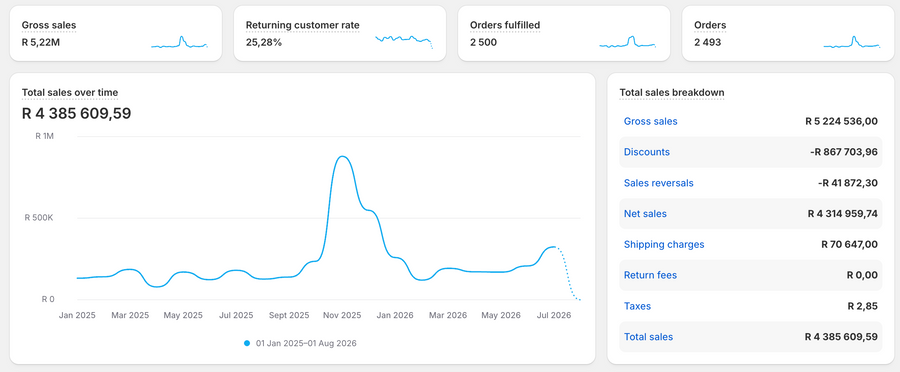Viewport: 900px width, 372px height.
Task: Open the Net sales link
Action: pyautogui.click(x=645, y=214)
